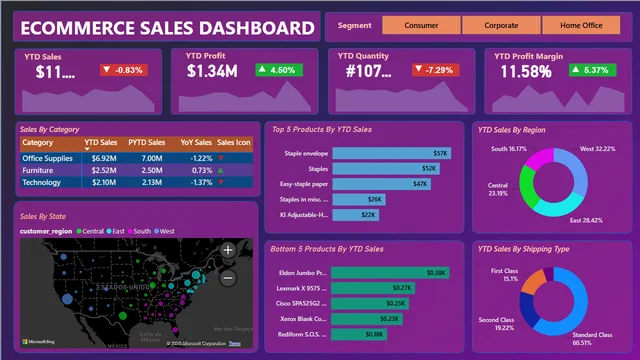The width and height of the screenshot is (640, 360).
Task: Select the Staples in misc. $26K bar
Action: pos(359,200)
